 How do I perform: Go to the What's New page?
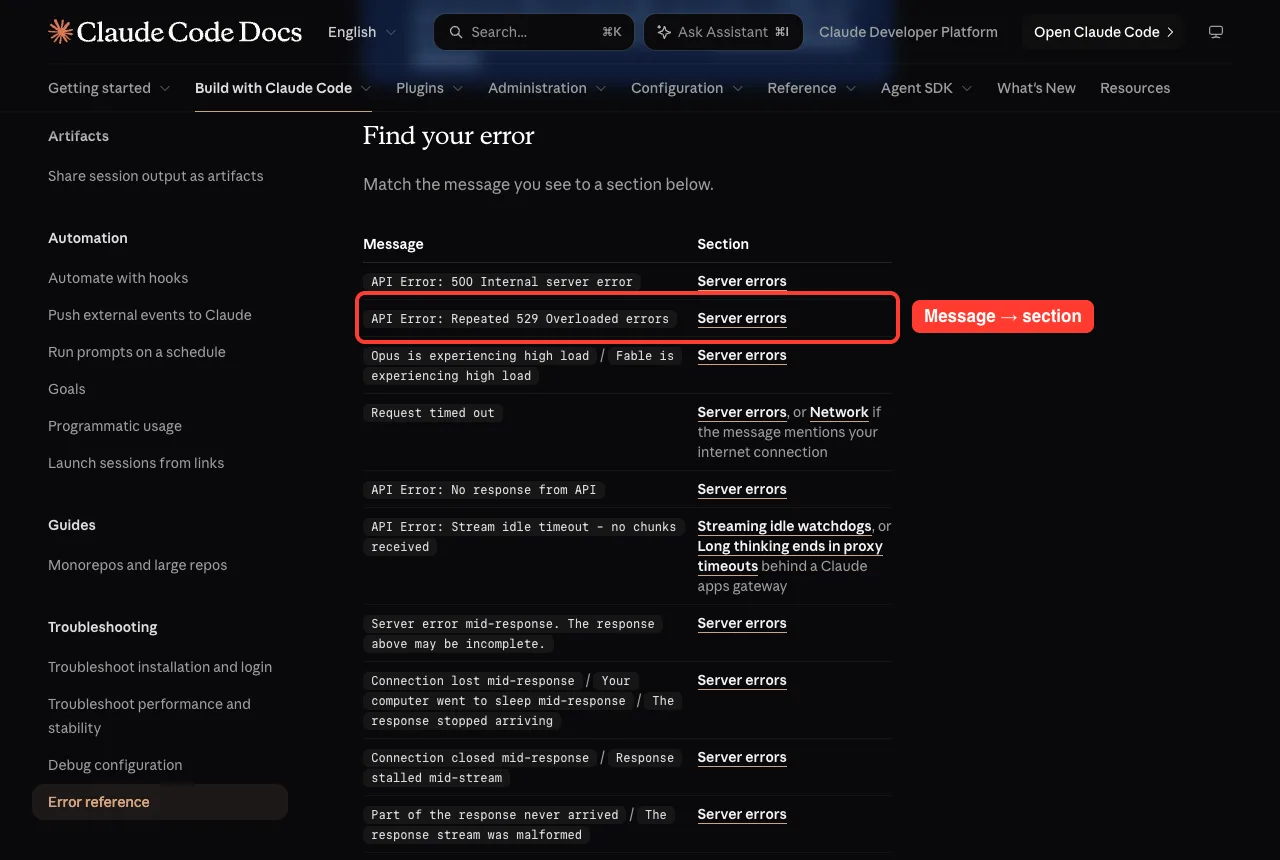(x=1036, y=88)
